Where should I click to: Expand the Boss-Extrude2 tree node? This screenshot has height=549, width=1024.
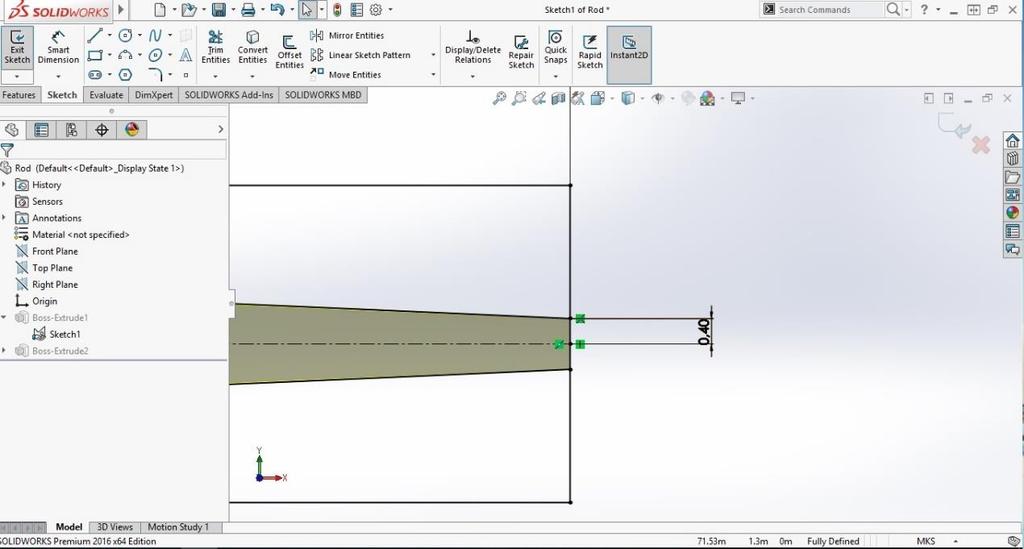(5, 351)
